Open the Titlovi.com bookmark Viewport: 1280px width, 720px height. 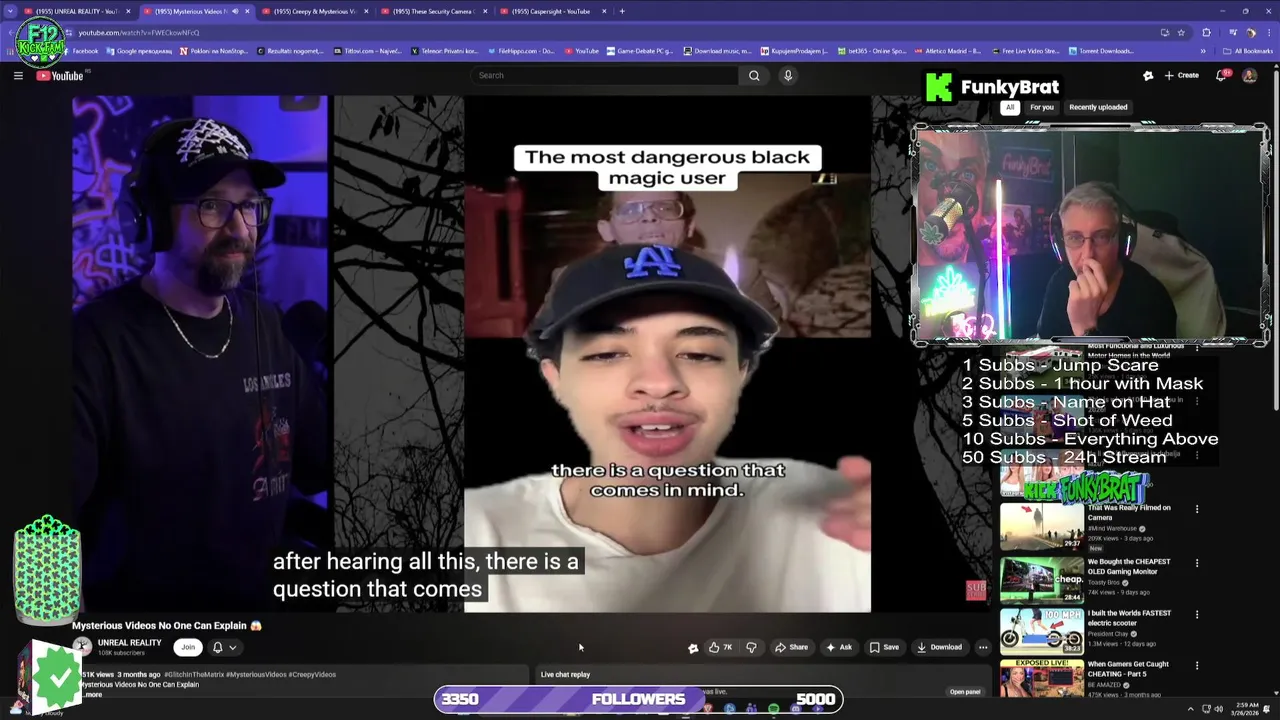[368, 51]
